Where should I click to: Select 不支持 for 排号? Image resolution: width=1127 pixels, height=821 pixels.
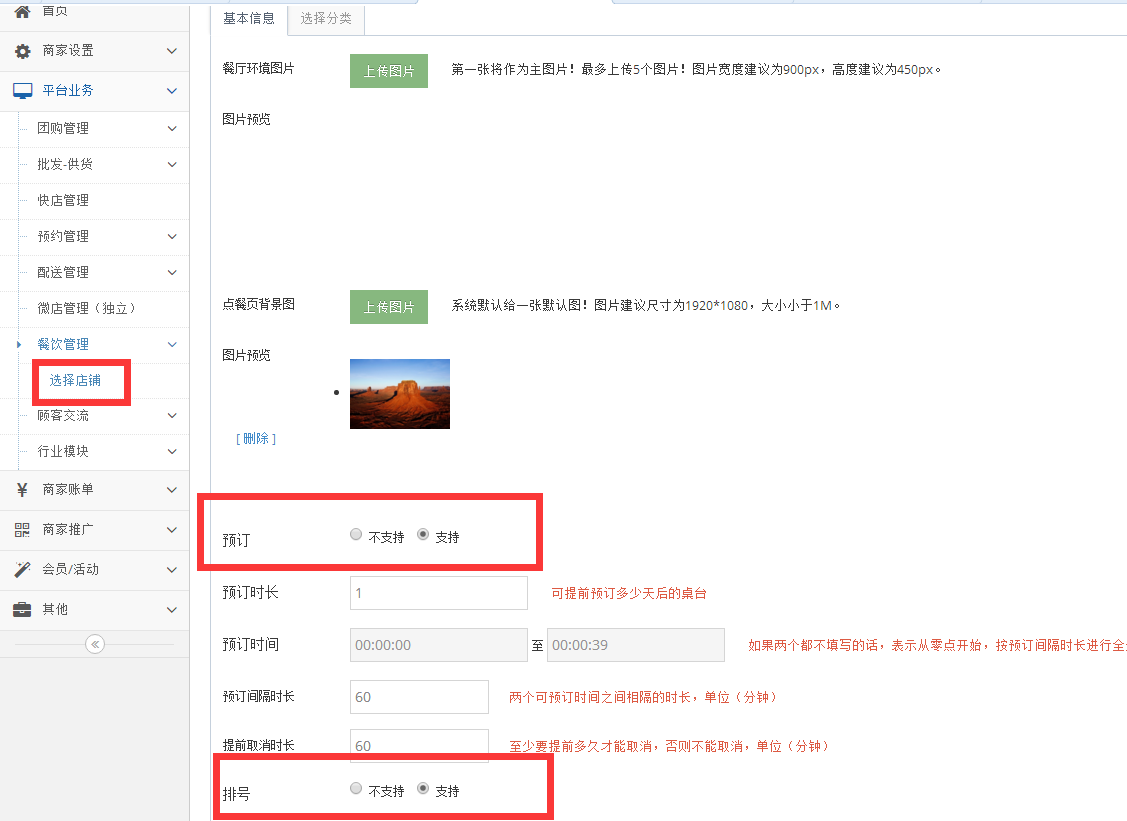356,789
